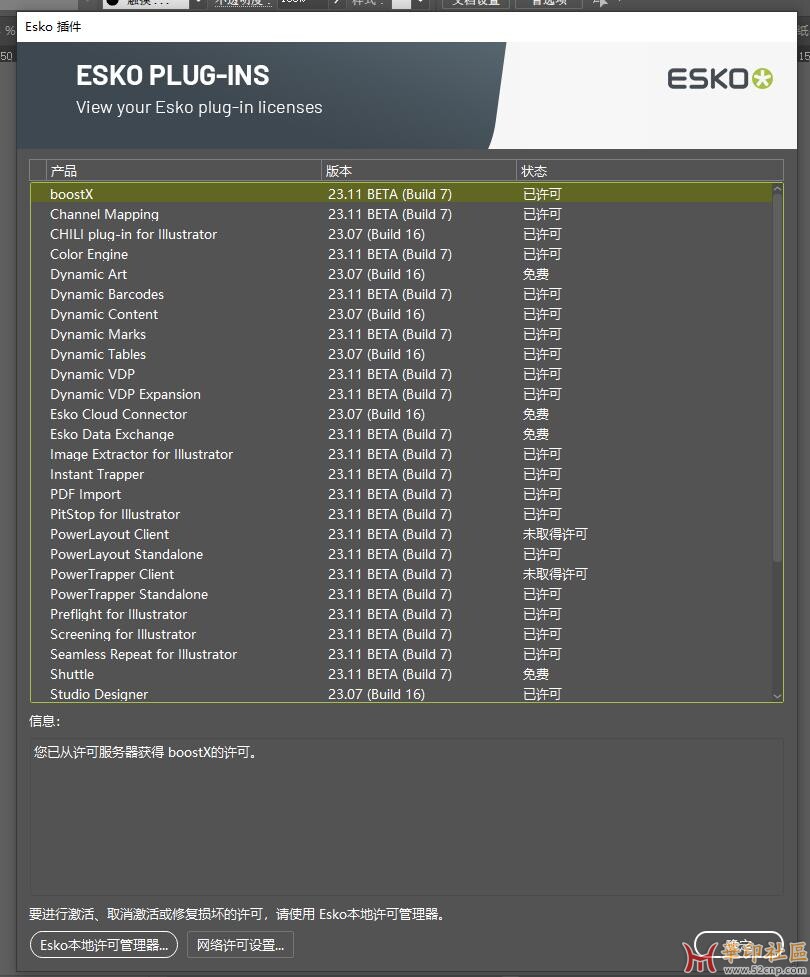Sort the list by the 状态 column header
This screenshot has height=977, width=810.
coord(649,171)
